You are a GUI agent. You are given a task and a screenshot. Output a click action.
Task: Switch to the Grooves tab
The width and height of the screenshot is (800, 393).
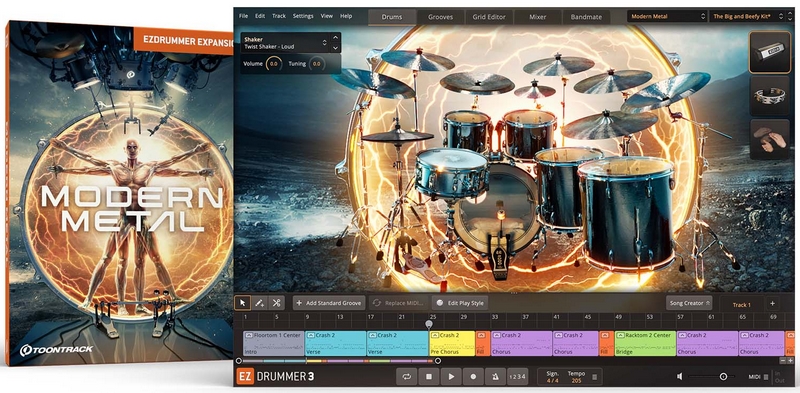[x=440, y=17]
